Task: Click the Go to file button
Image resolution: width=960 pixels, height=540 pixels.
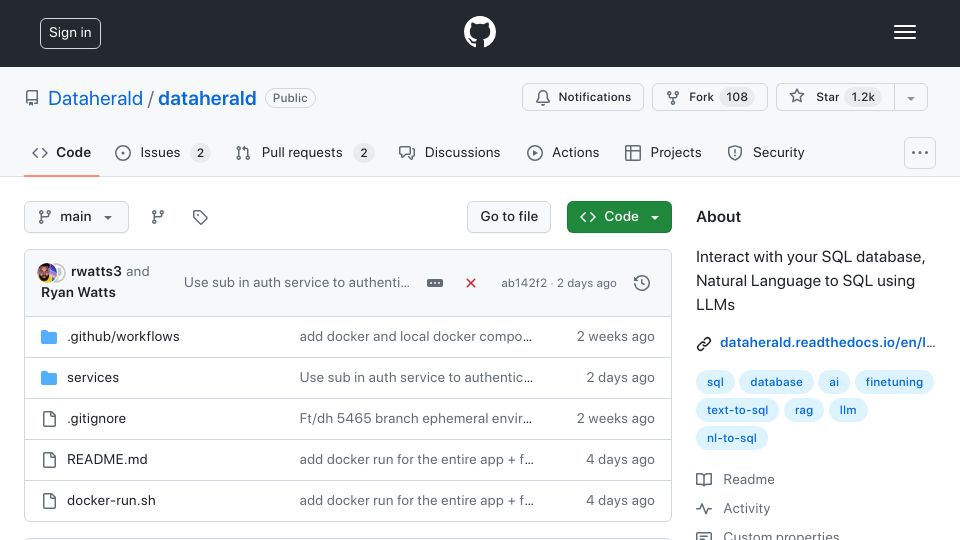Action: coord(509,217)
